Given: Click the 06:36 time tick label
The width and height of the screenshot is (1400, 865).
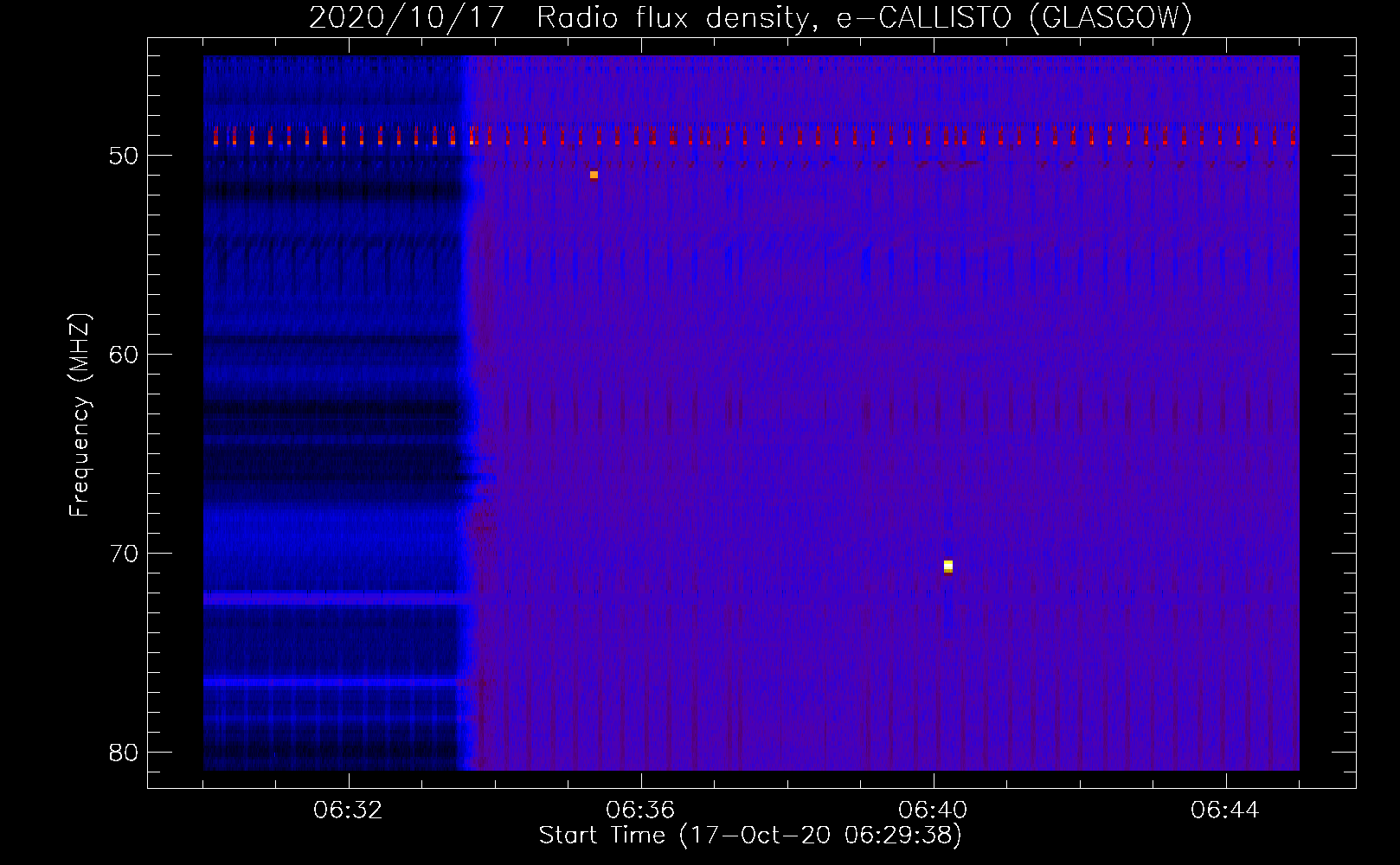Looking at the screenshot, I should tap(640, 811).
